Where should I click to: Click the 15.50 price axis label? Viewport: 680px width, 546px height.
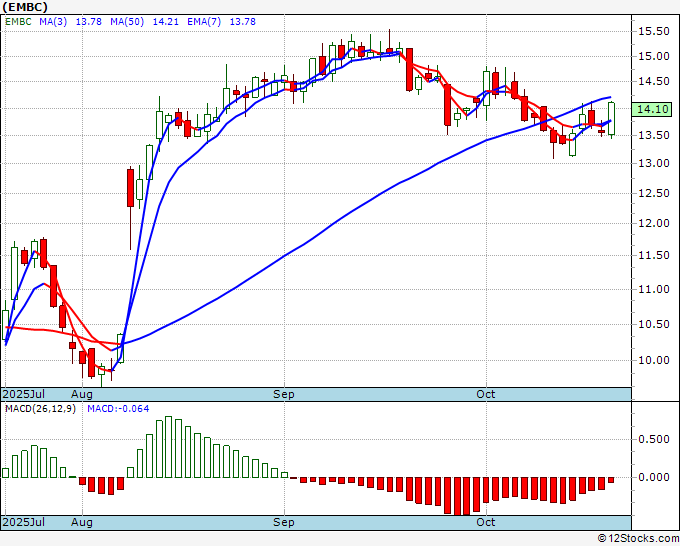click(x=654, y=31)
